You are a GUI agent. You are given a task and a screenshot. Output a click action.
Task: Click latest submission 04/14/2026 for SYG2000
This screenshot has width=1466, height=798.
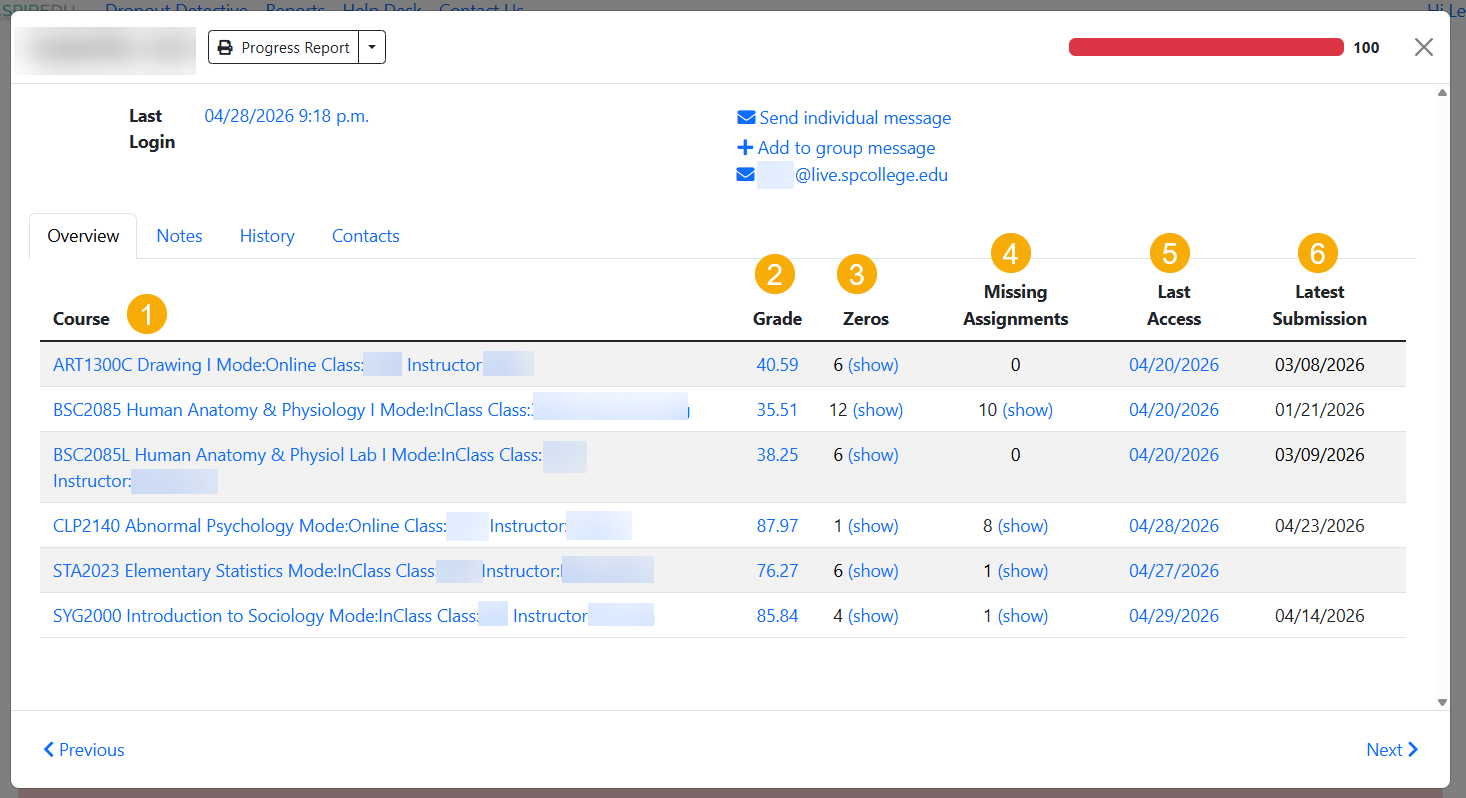tap(1319, 616)
